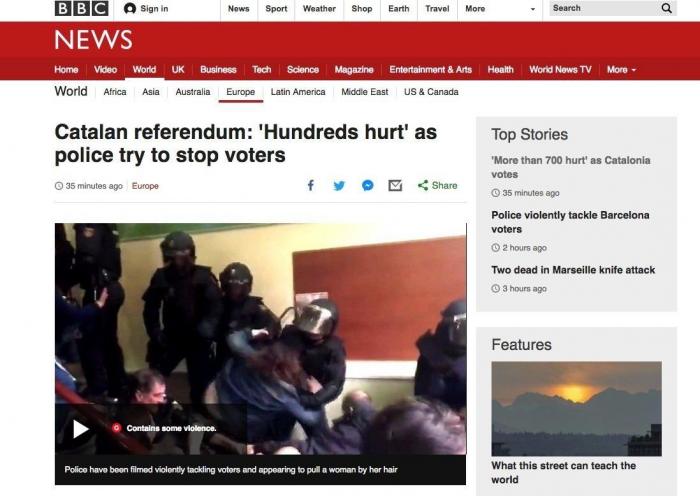Click the Sign in account icon
This screenshot has width=700, height=496.
[130, 8]
